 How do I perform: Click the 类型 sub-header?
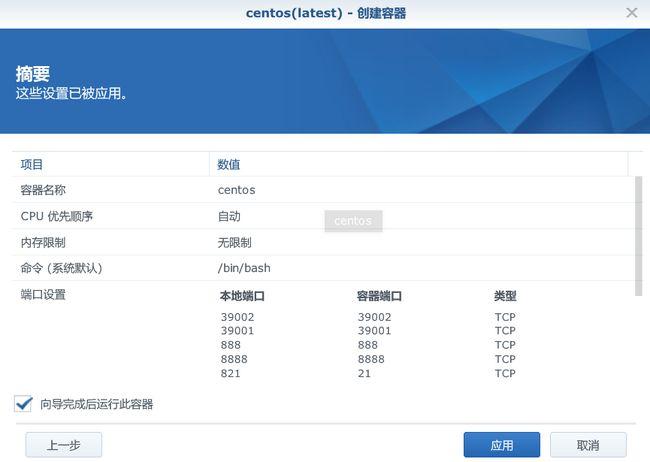[505, 296]
